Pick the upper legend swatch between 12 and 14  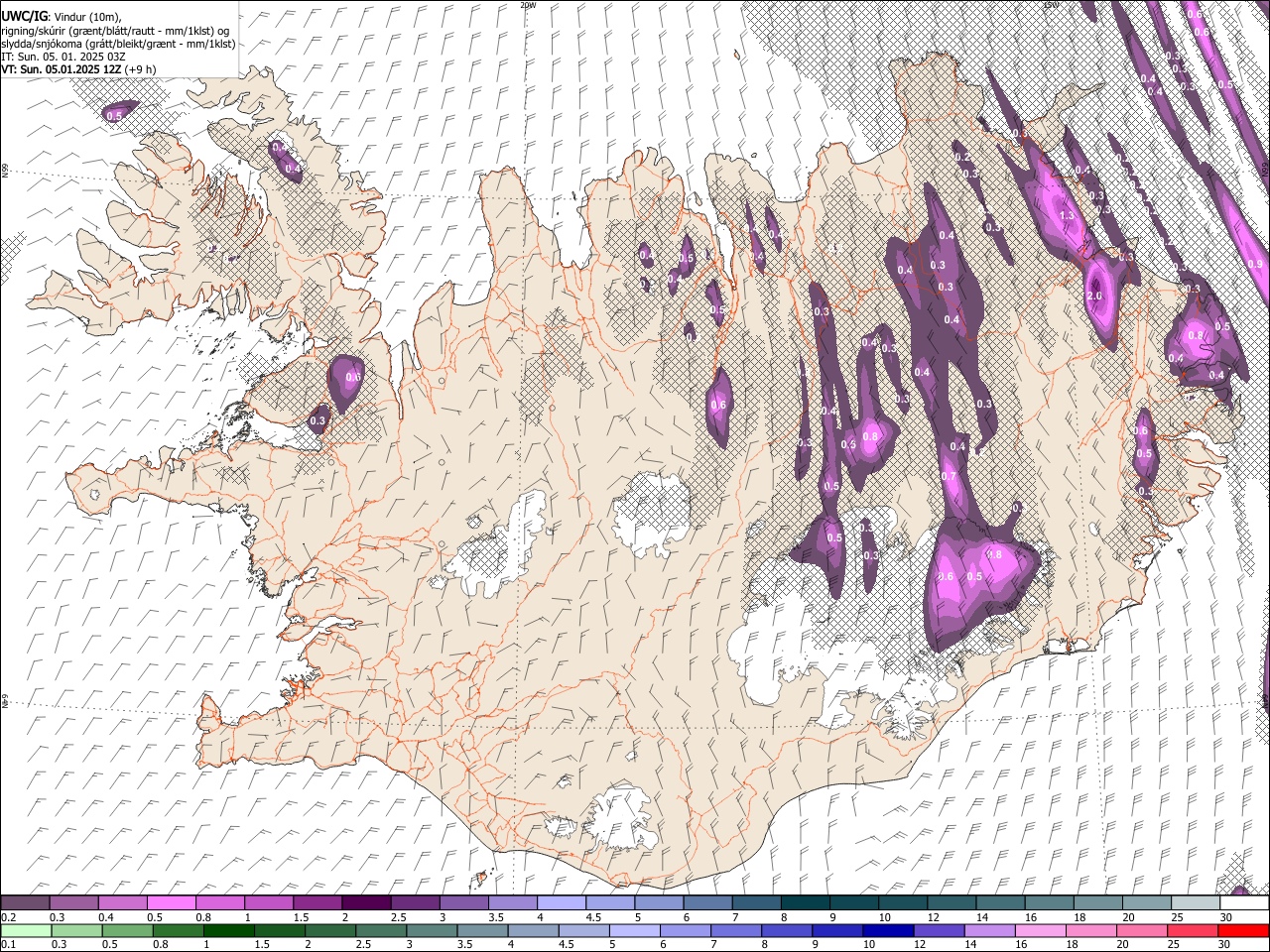952,903
